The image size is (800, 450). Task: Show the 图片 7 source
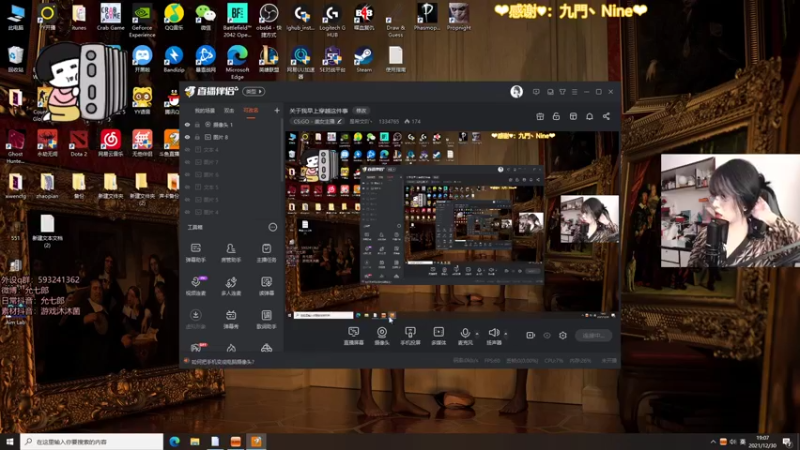tap(187, 162)
